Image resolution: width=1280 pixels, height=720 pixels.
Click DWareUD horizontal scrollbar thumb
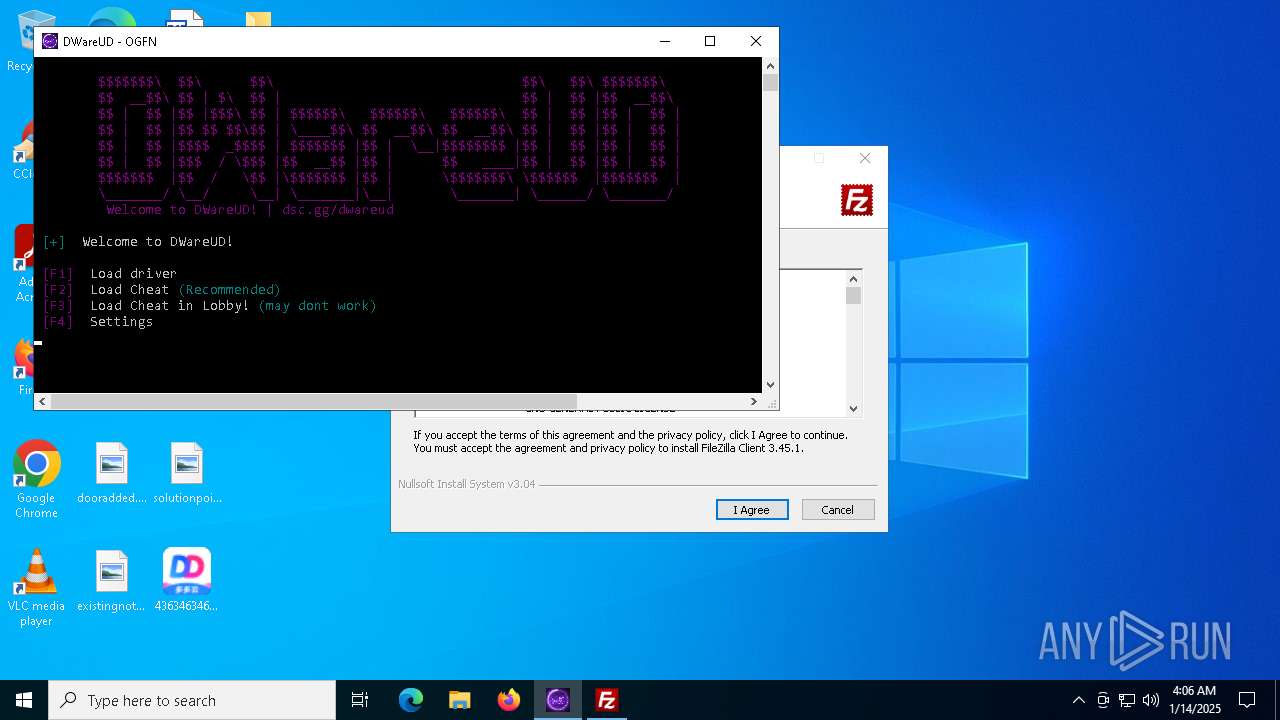point(313,401)
